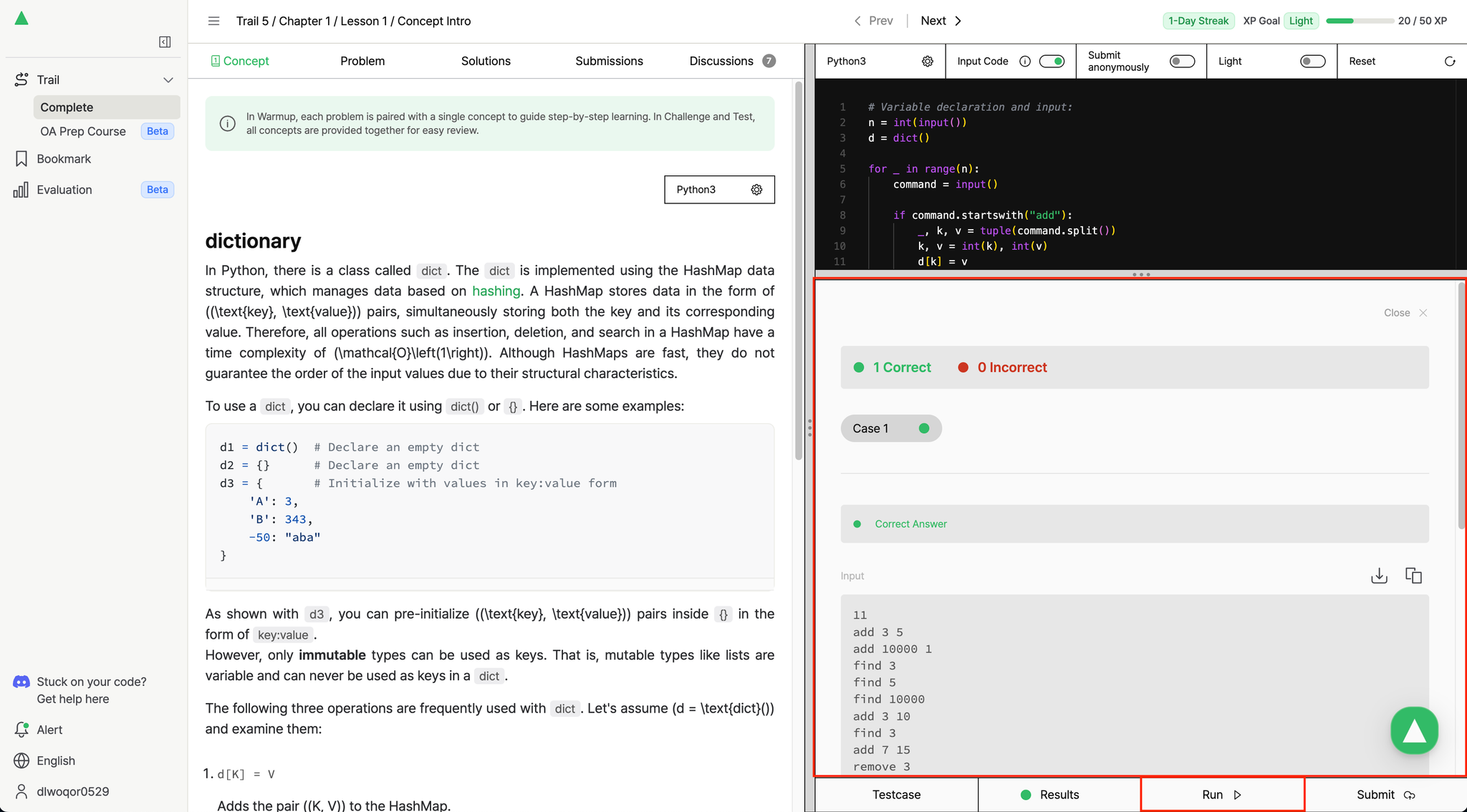Viewport: 1467px width, 812px height.
Task: Select Complete in the sidebar
Action: 107,107
